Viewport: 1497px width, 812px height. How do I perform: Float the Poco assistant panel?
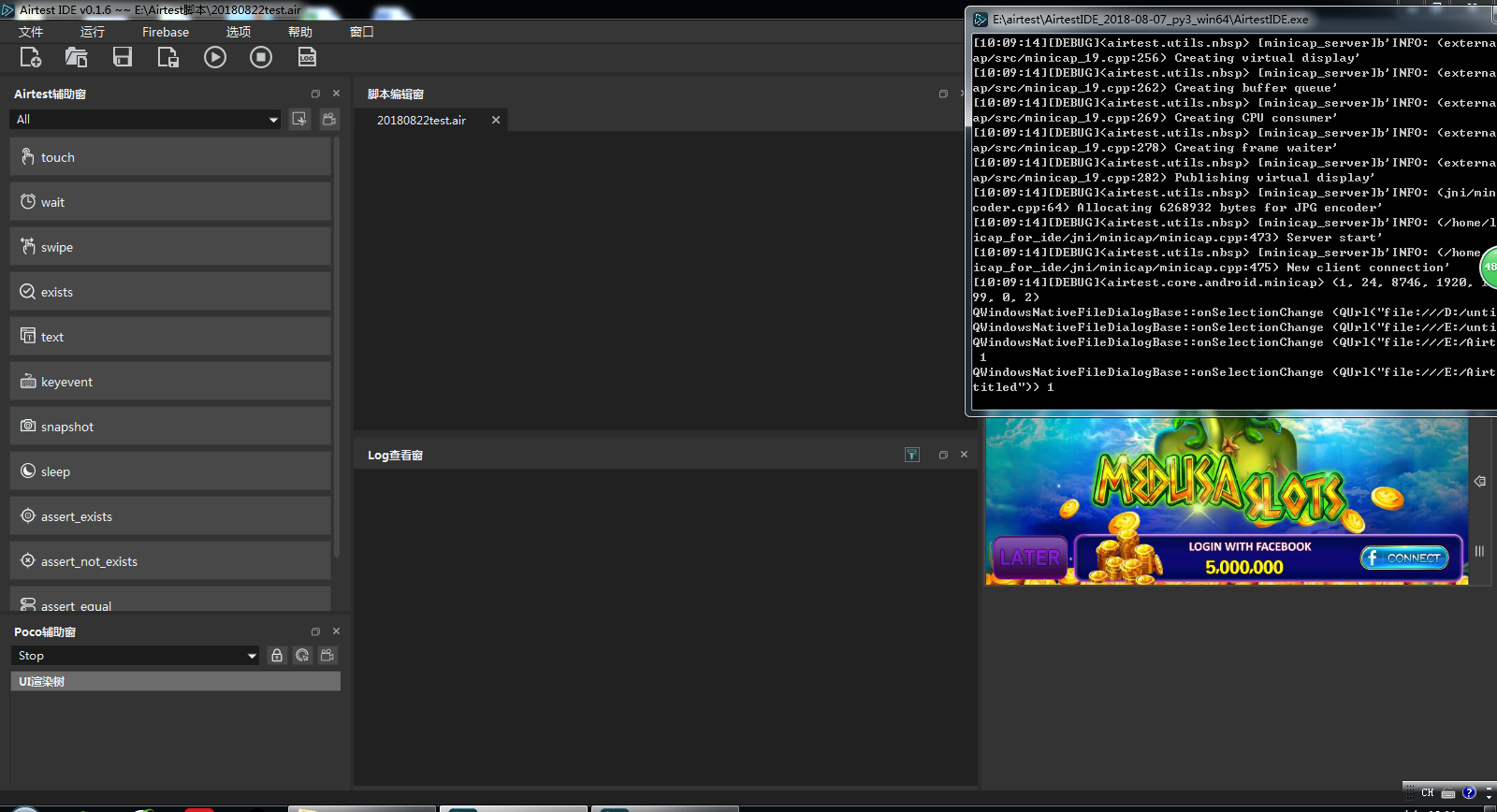(315, 631)
